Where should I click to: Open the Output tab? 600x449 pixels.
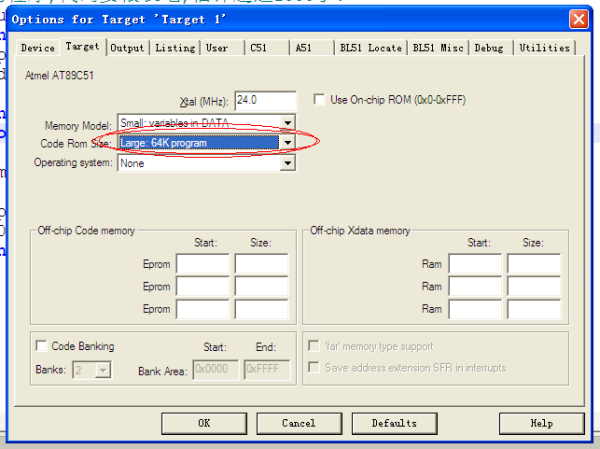(x=127, y=48)
